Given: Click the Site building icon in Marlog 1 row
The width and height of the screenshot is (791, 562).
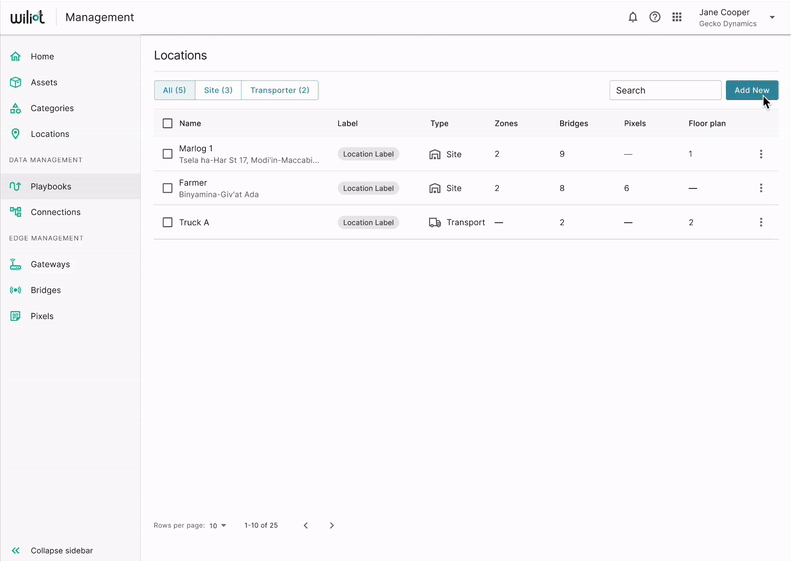Looking at the screenshot, I should [434, 154].
